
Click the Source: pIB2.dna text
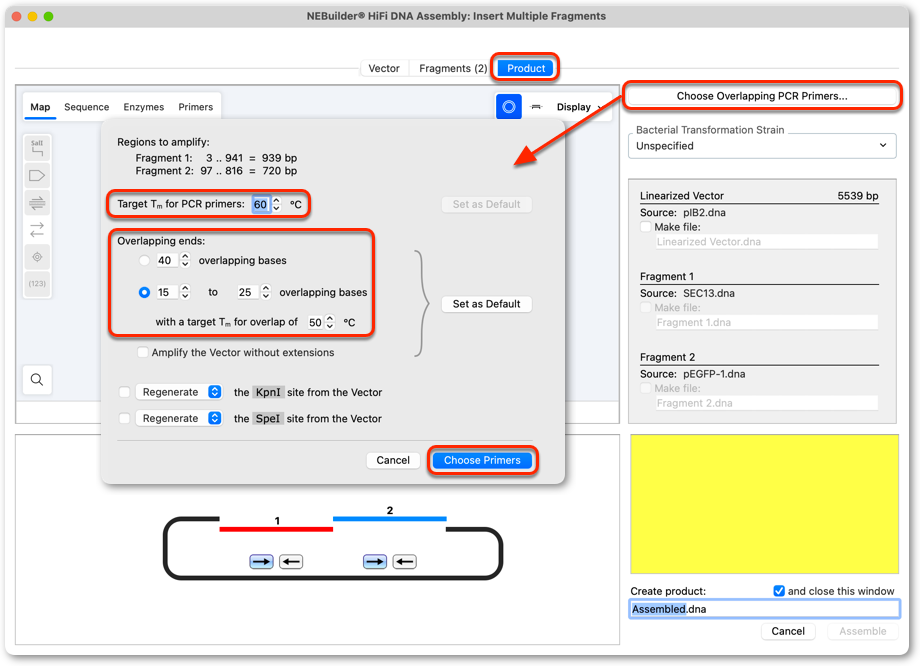[682, 212]
